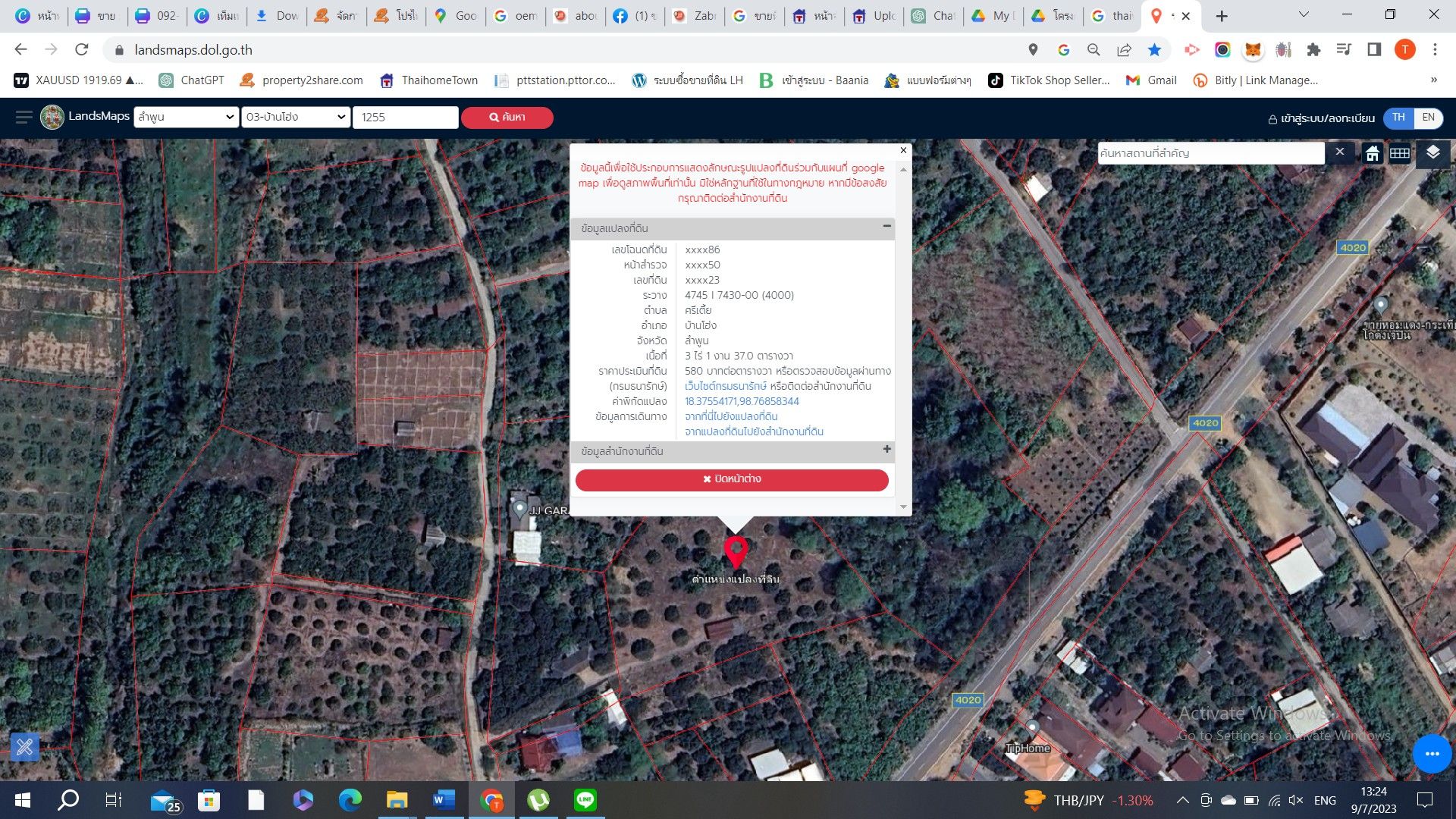This screenshot has width=1456, height=819.
Task: Open the 03-บ้านโฮ่ง district dropdown
Action: tap(295, 117)
